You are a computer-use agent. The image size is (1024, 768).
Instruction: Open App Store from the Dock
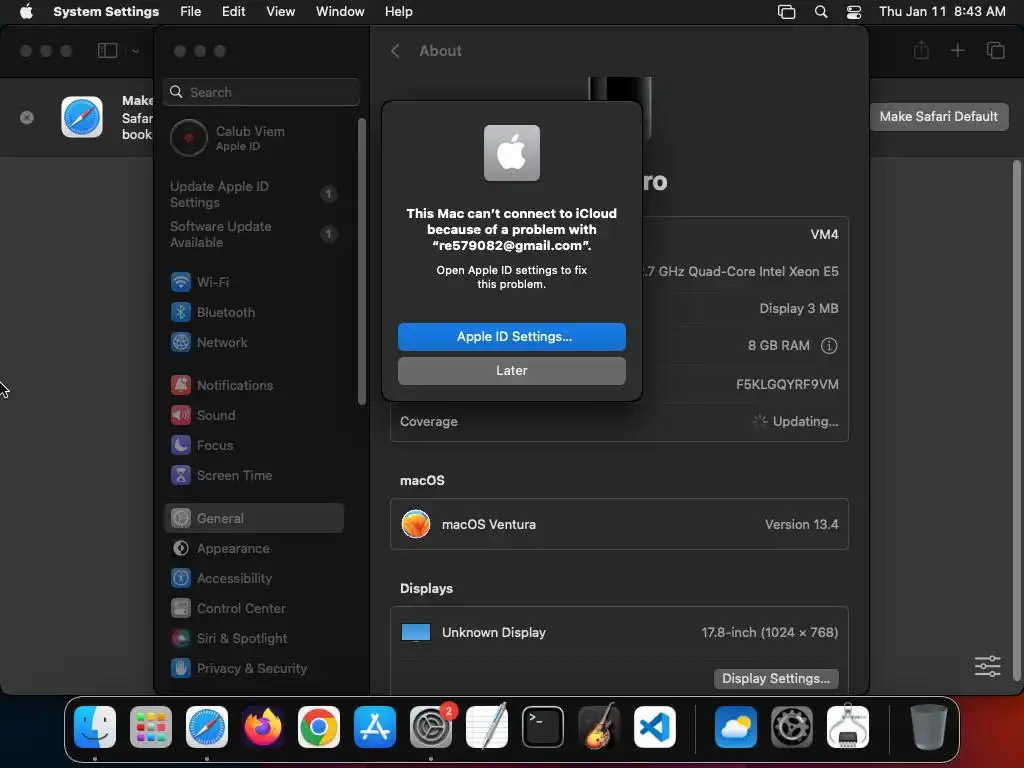click(375, 727)
